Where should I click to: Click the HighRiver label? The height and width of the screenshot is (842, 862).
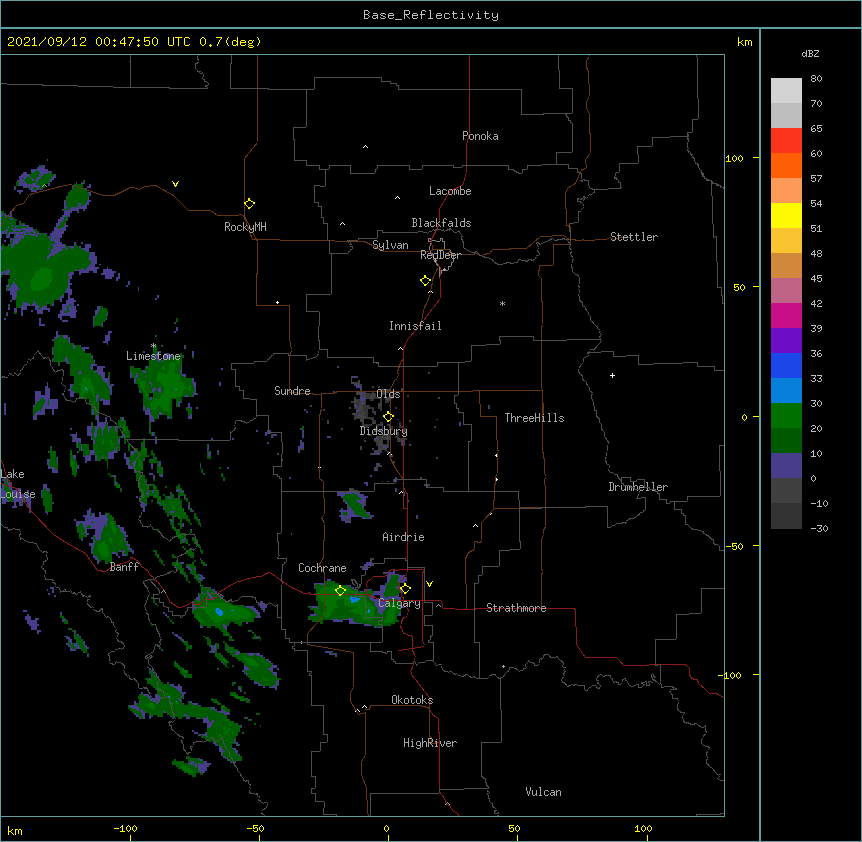(x=429, y=743)
